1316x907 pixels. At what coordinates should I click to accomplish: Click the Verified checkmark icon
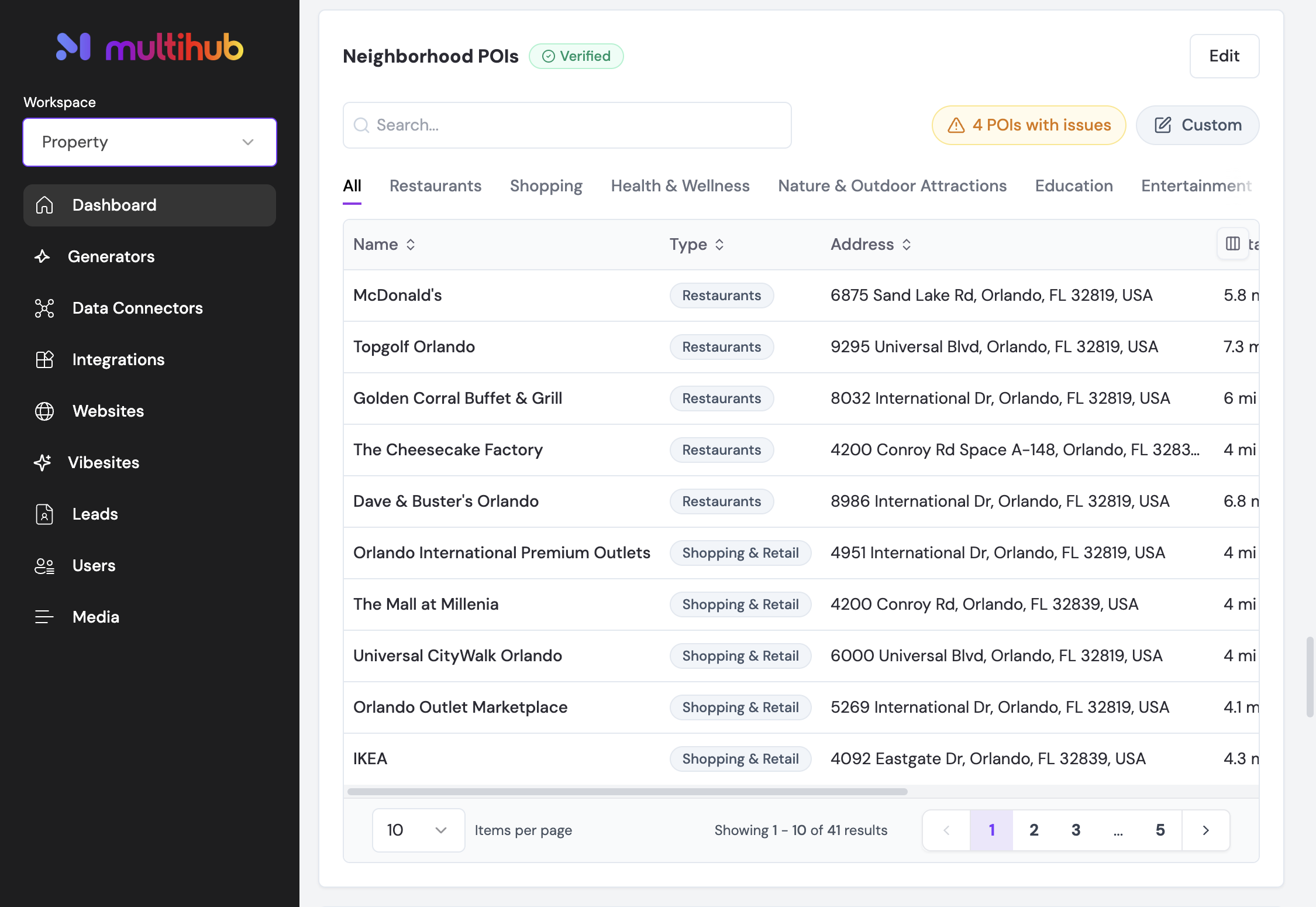[x=549, y=56]
